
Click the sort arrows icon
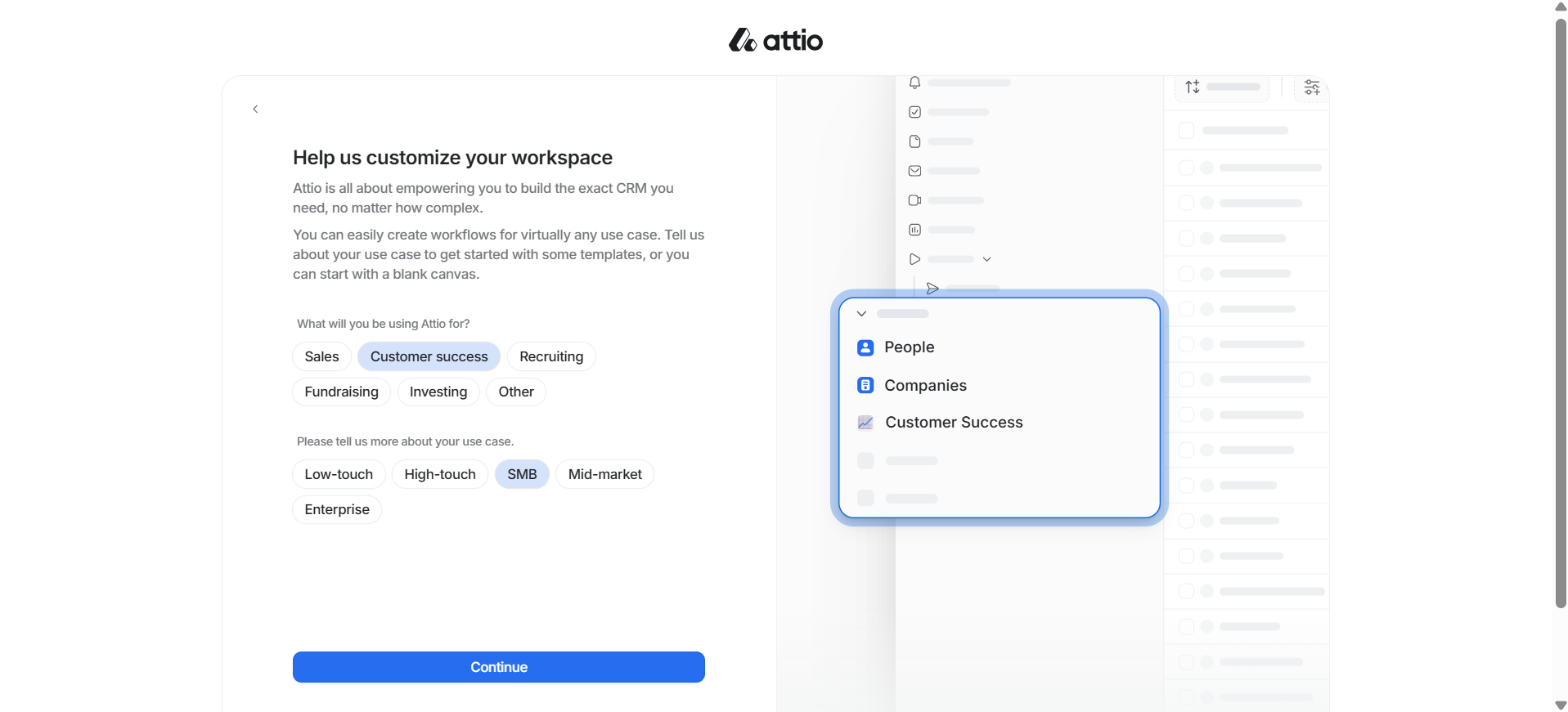tap(1193, 87)
